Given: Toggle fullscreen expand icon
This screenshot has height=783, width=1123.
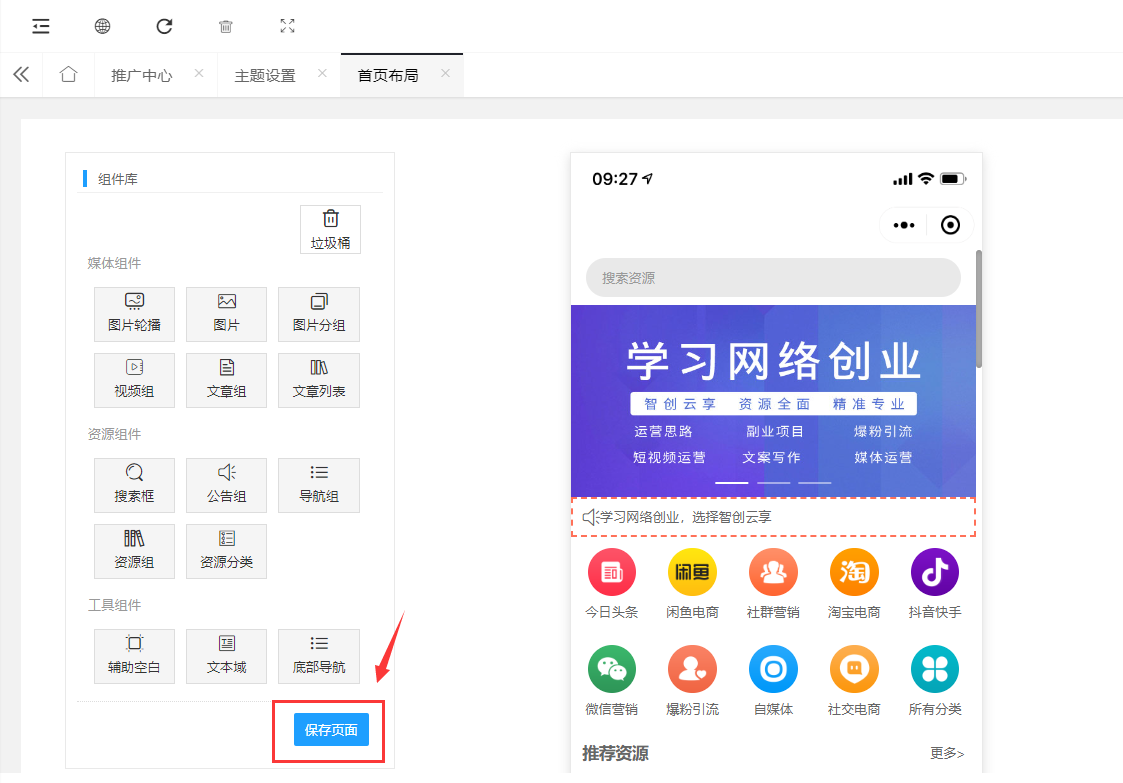Looking at the screenshot, I should [x=287, y=27].
